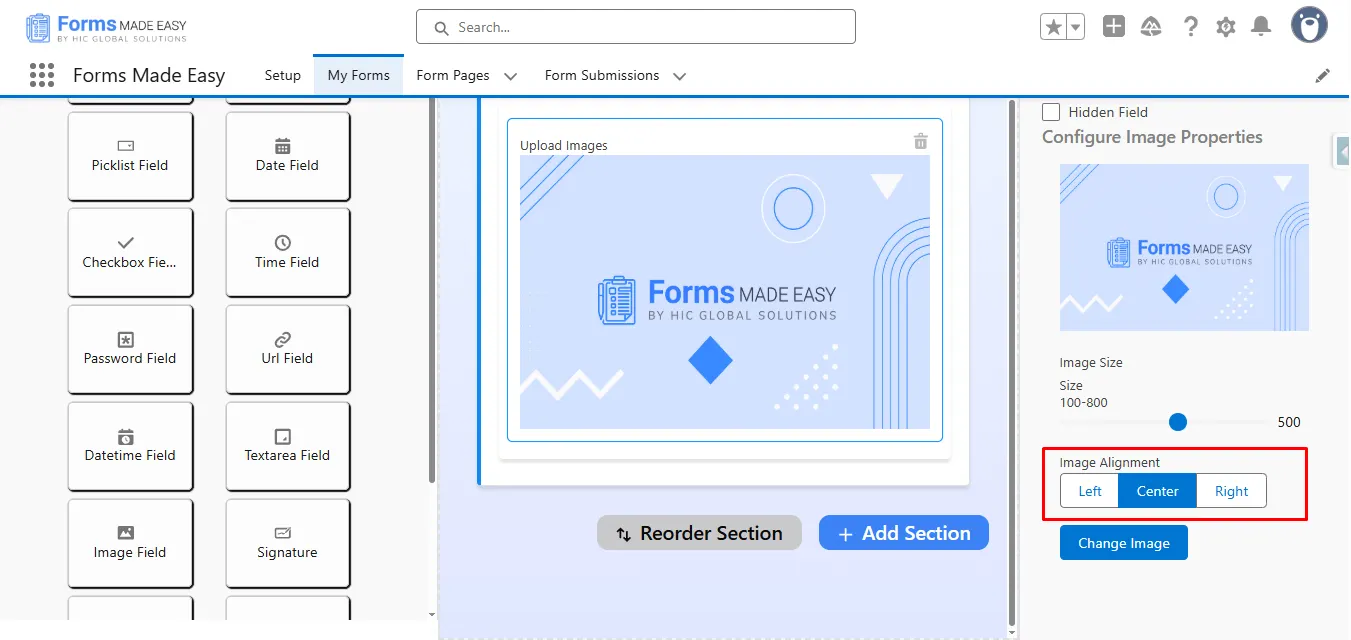The image size is (1351, 640).
Task: Click the Forms Made Easy logo
Action: (x=106, y=28)
